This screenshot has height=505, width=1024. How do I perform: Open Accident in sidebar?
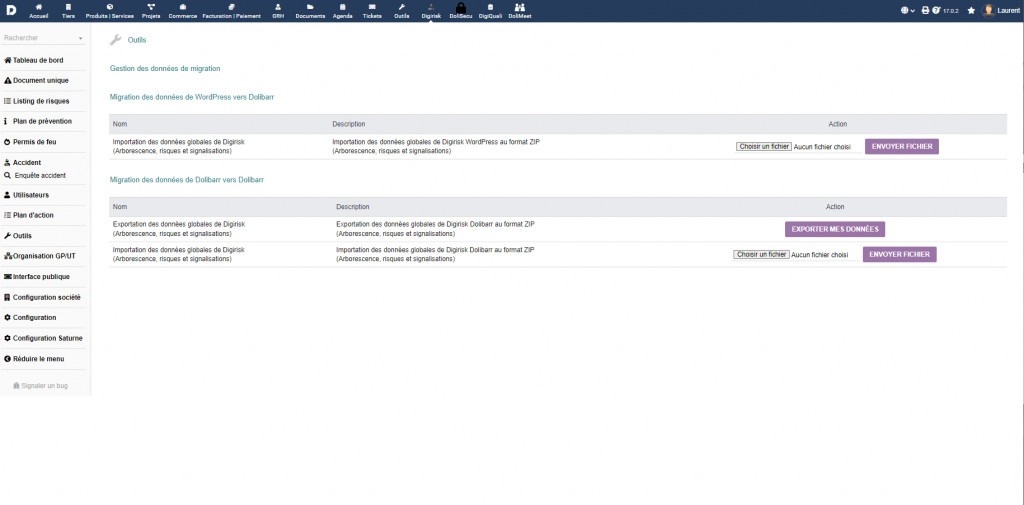[23, 163]
